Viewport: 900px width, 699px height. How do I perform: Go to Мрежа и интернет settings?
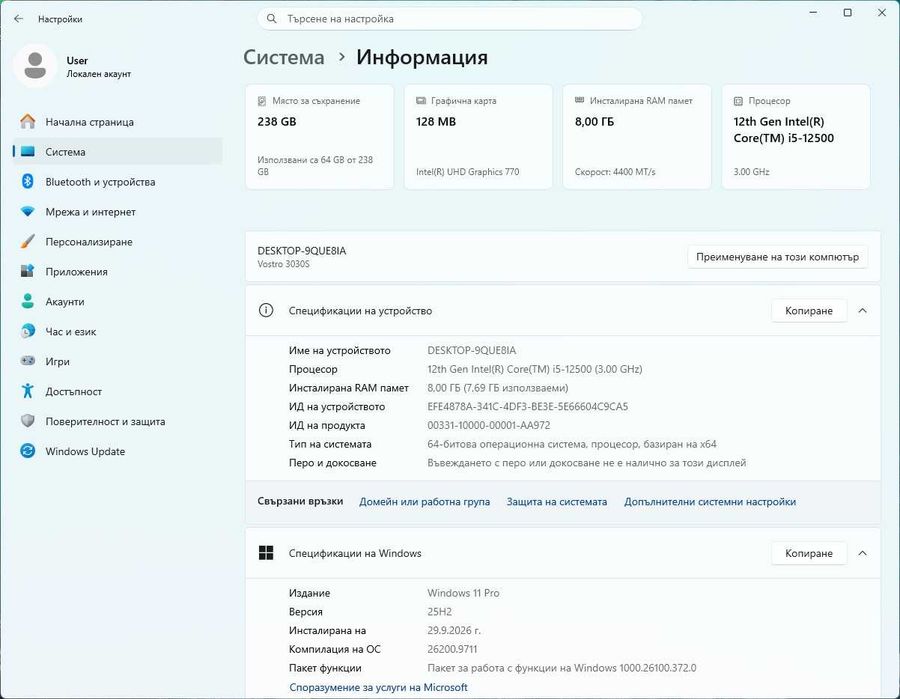pos(117,212)
